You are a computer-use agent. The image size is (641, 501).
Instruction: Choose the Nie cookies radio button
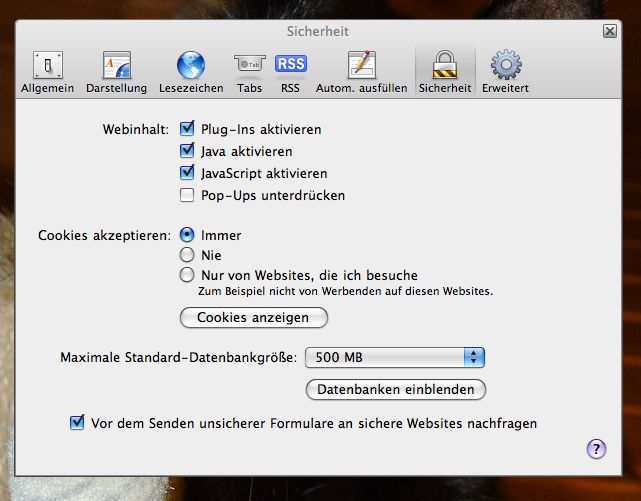[187, 255]
